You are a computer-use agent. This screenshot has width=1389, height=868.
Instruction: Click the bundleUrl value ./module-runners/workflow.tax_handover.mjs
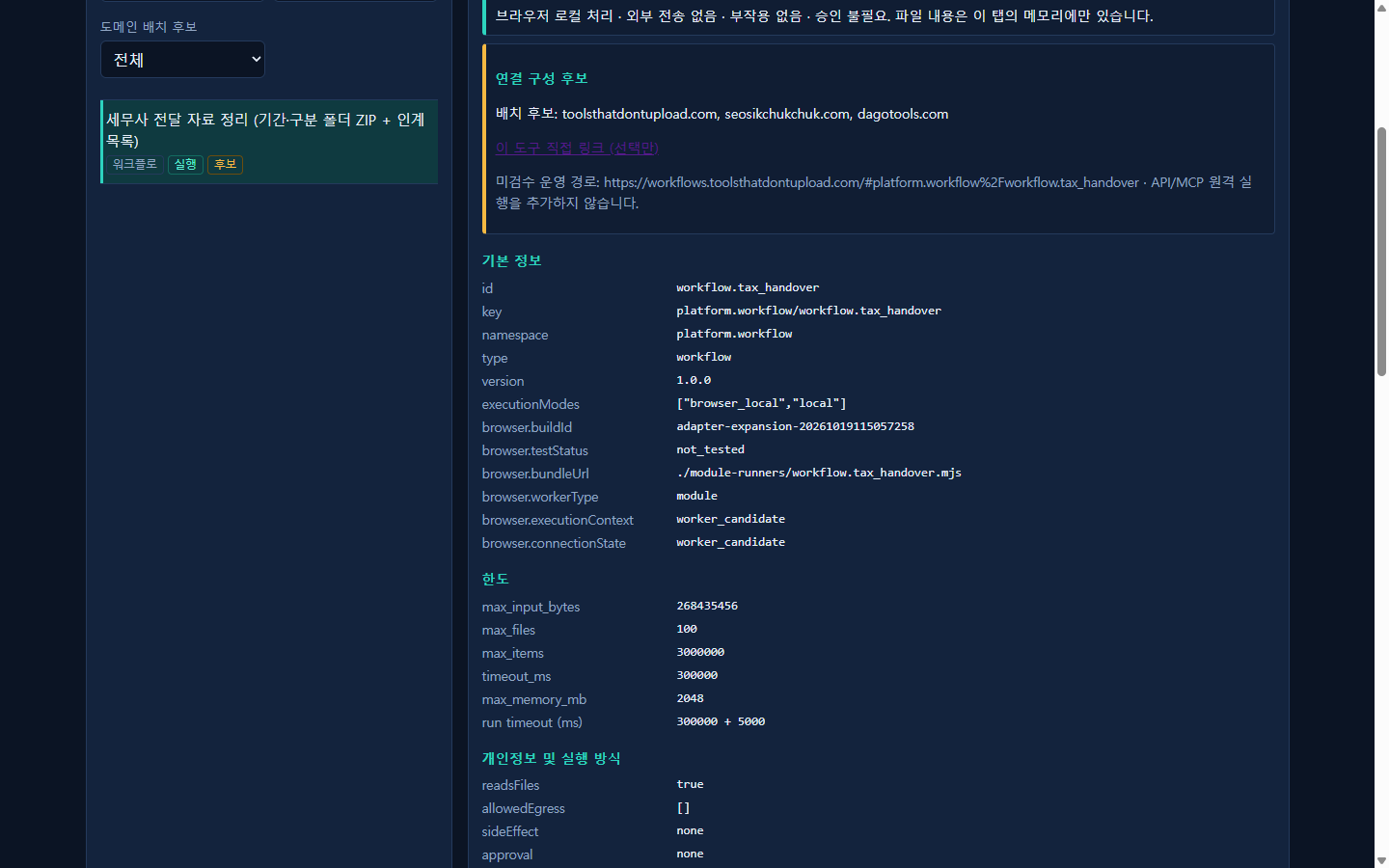(819, 473)
